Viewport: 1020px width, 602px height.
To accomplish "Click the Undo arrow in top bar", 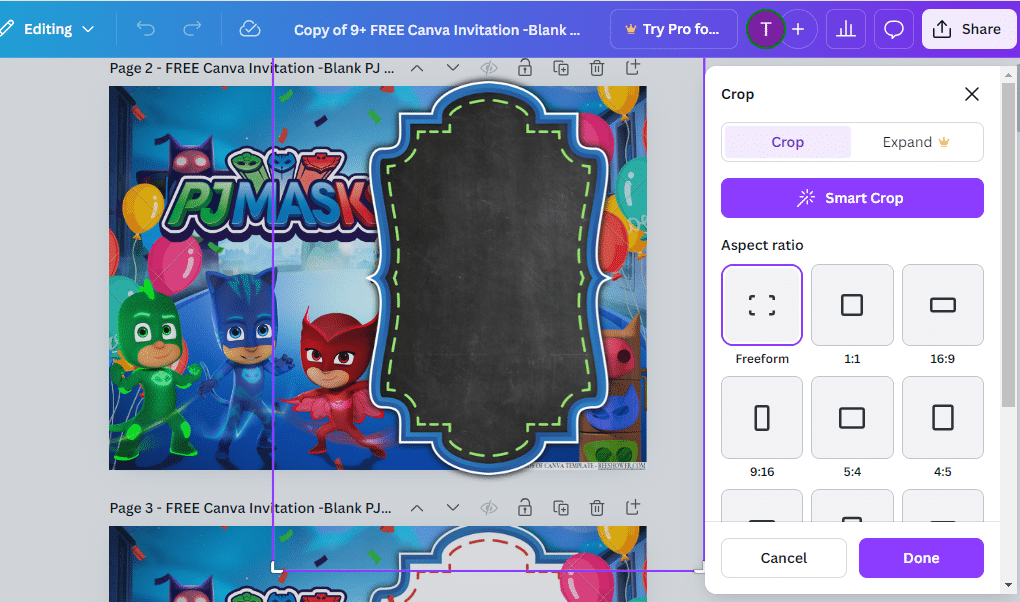I will (x=146, y=29).
